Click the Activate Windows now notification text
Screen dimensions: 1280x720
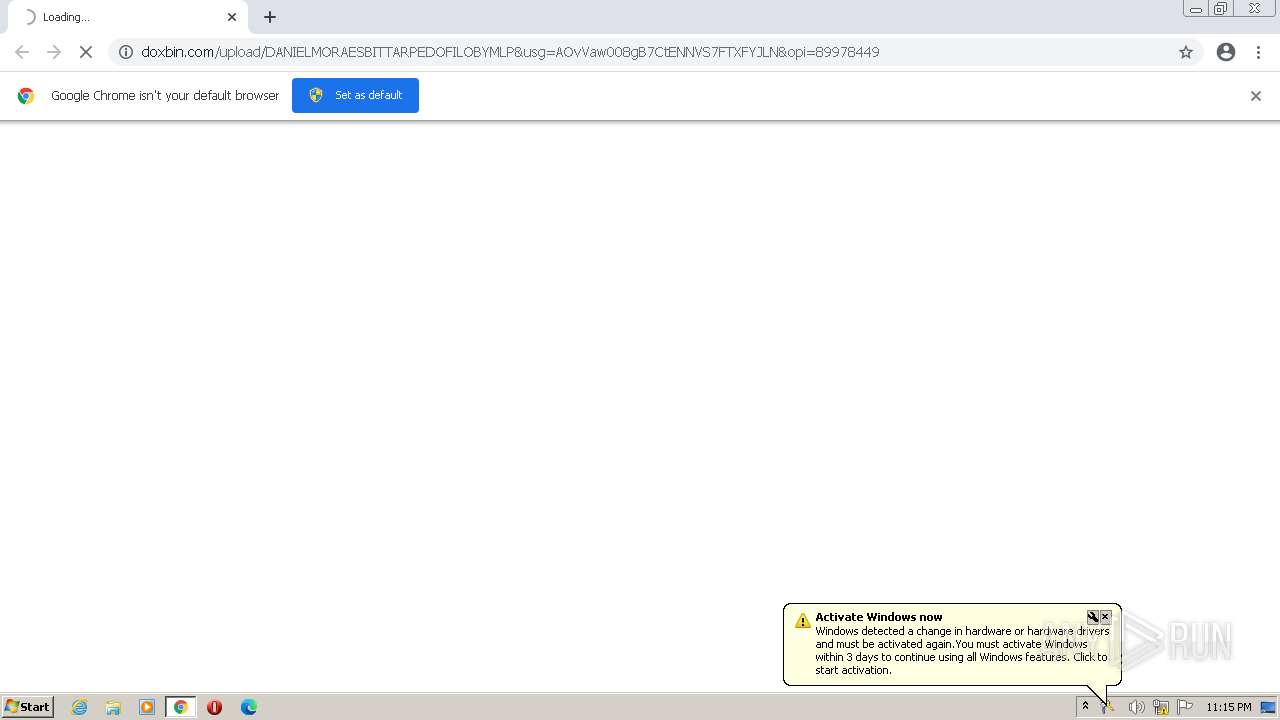coord(879,617)
